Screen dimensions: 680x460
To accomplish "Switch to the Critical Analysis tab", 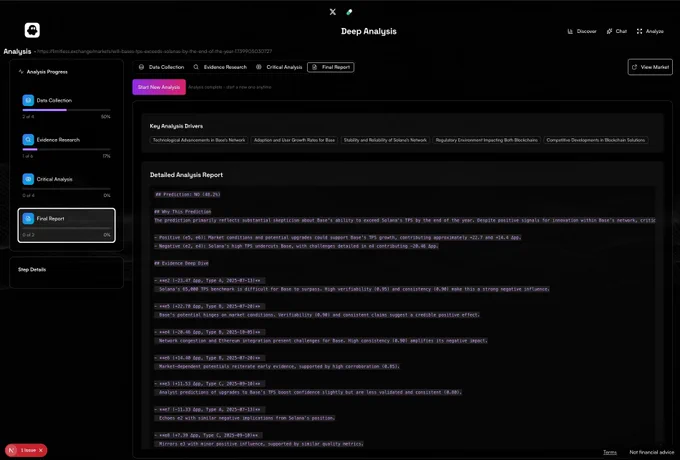I will (x=279, y=67).
